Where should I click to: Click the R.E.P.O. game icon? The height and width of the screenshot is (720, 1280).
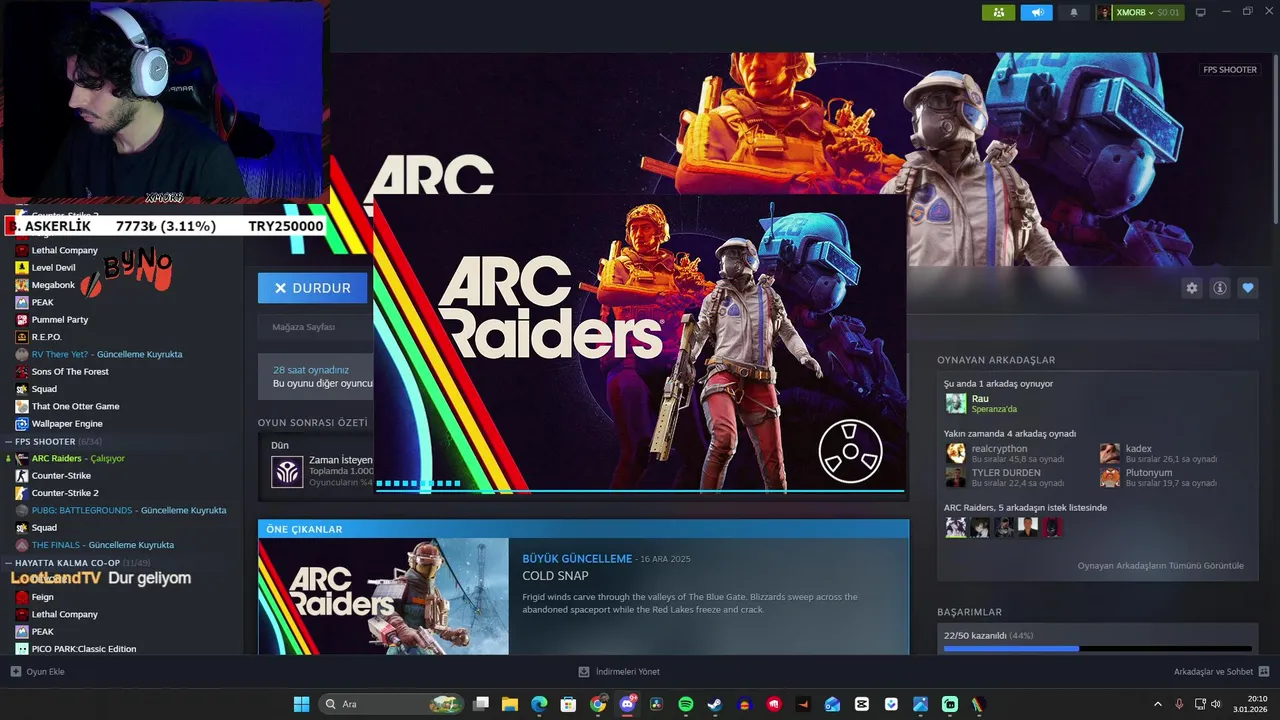22,337
